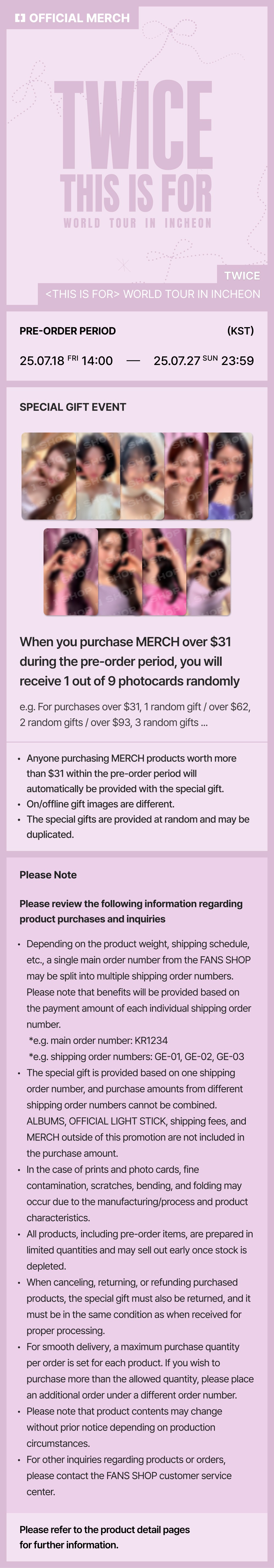Open the rightmost photocard in the bottom row
Image resolution: width=274 pixels, height=1568 pixels.
(209, 572)
